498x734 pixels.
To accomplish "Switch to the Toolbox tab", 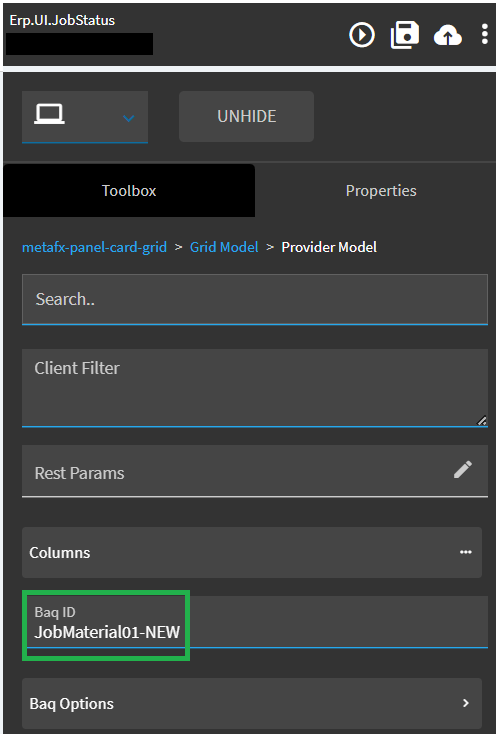I will point(129,191).
